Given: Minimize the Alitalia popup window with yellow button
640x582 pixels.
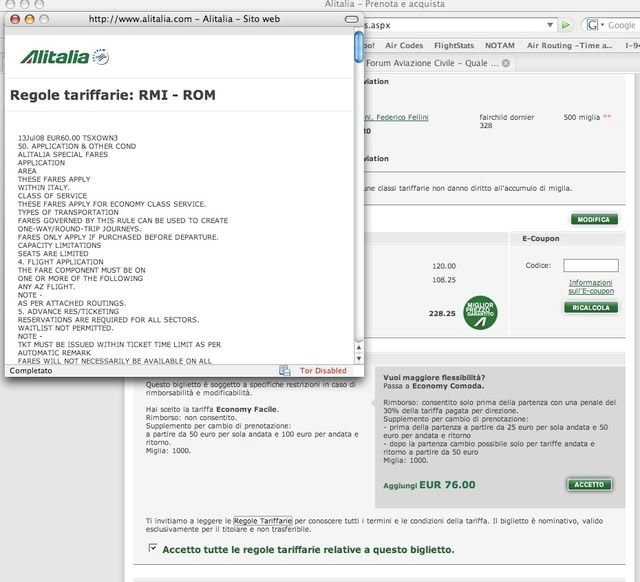Looking at the screenshot, I should [29, 19].
